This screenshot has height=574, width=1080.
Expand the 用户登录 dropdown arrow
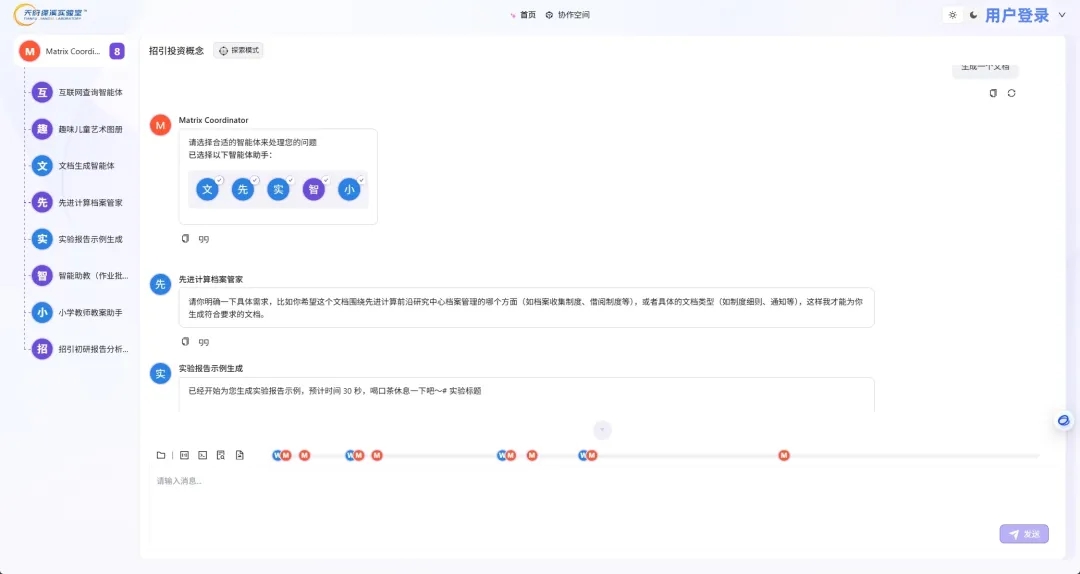coord(1061,15)
